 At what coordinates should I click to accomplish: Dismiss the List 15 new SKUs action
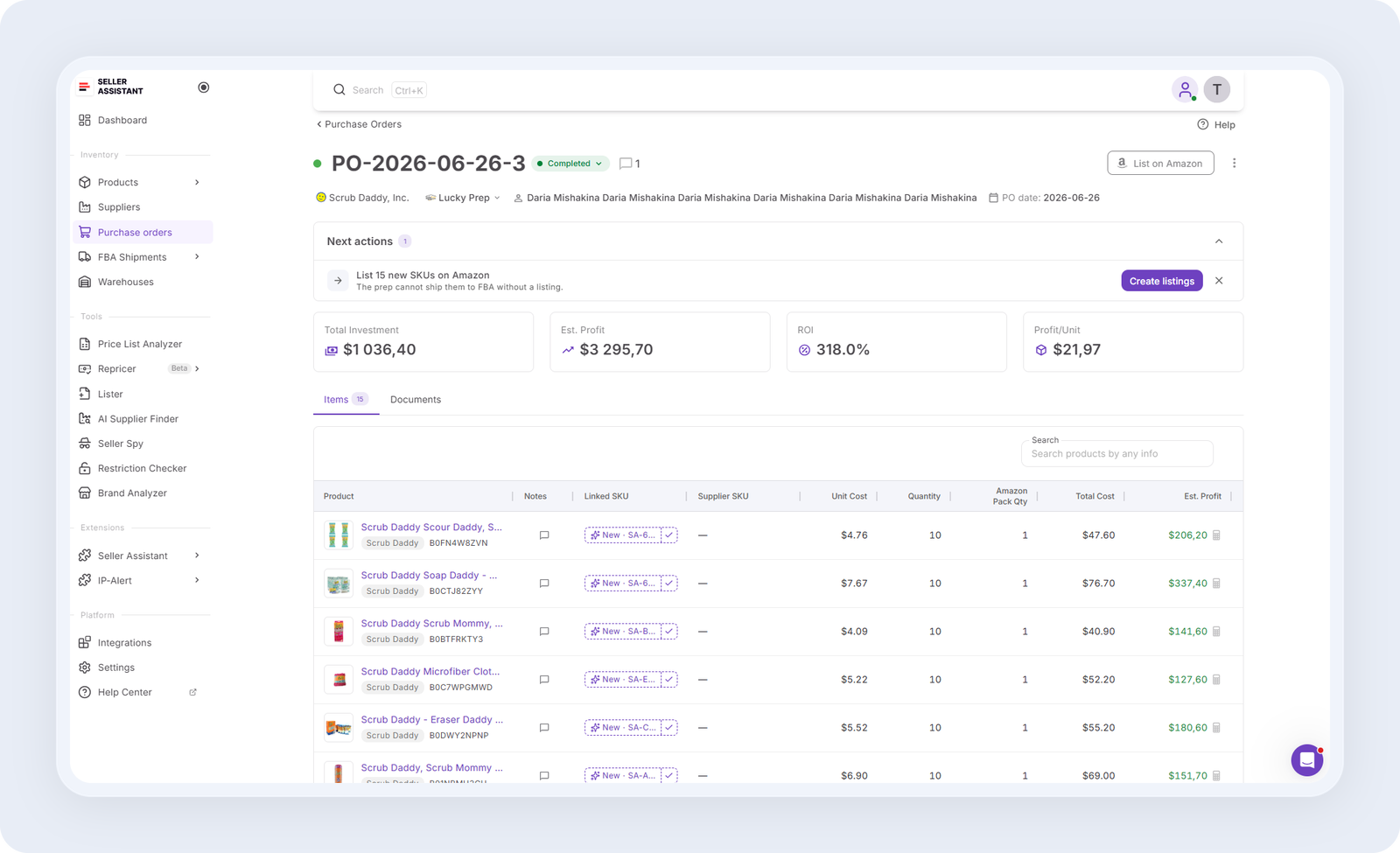1219,281
